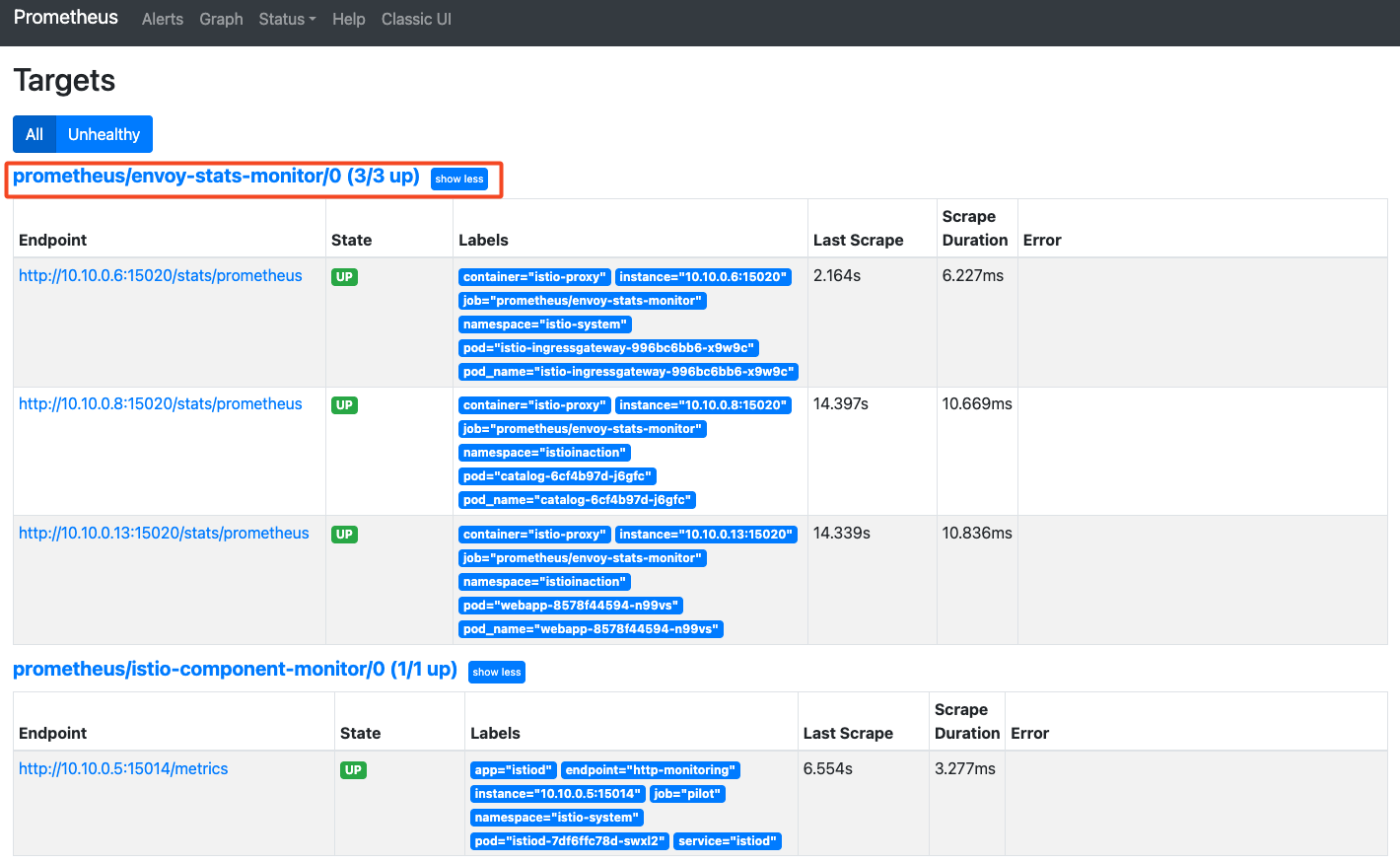The height and width of the screenshot is (863, 1400).
Task: Click label container="istio-proxy" in 10.10.0.8 row
Action: click(534, 405)
